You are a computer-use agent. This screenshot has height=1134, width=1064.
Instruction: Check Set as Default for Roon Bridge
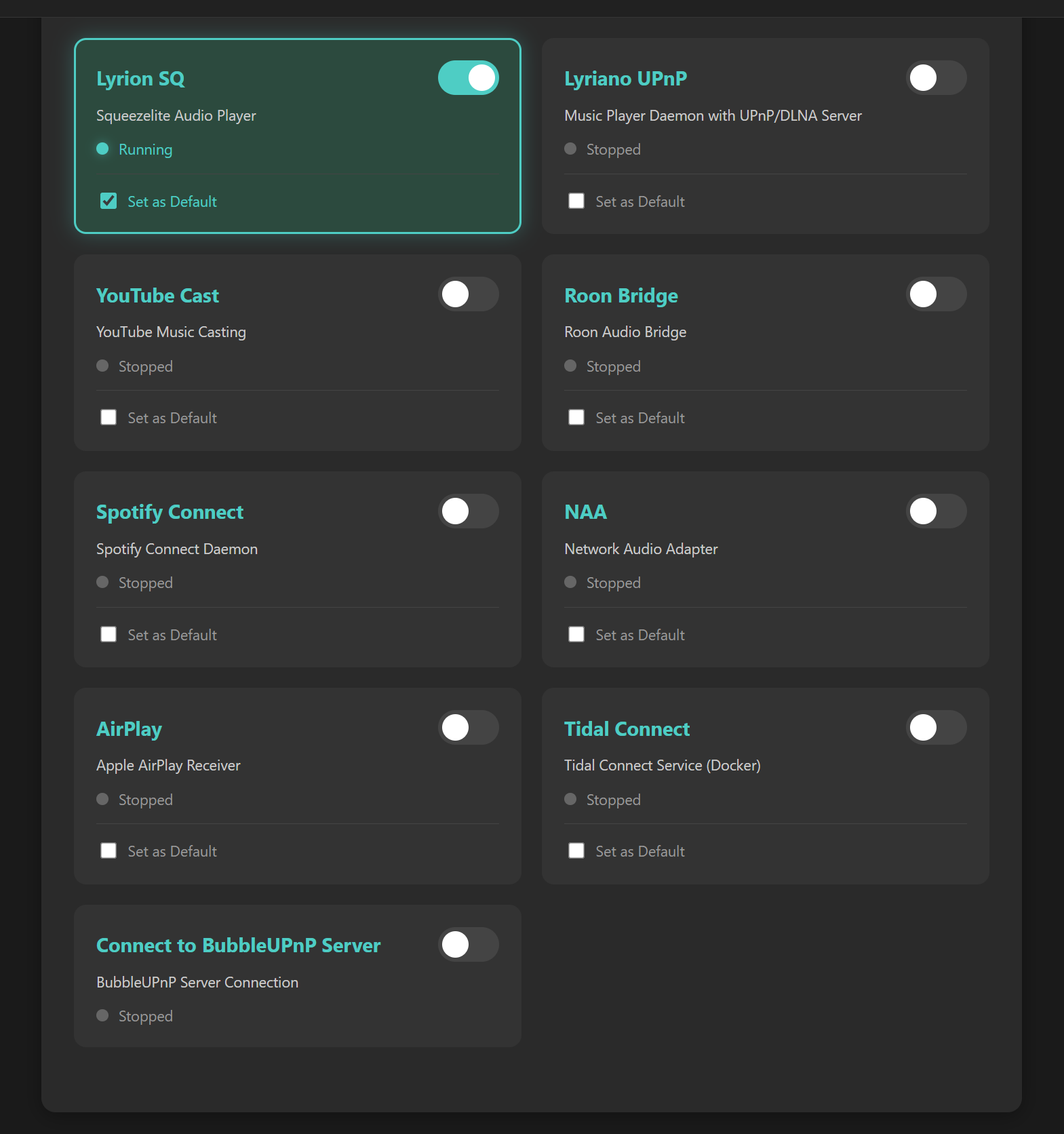pyautogui.click(x=576, y=417)
